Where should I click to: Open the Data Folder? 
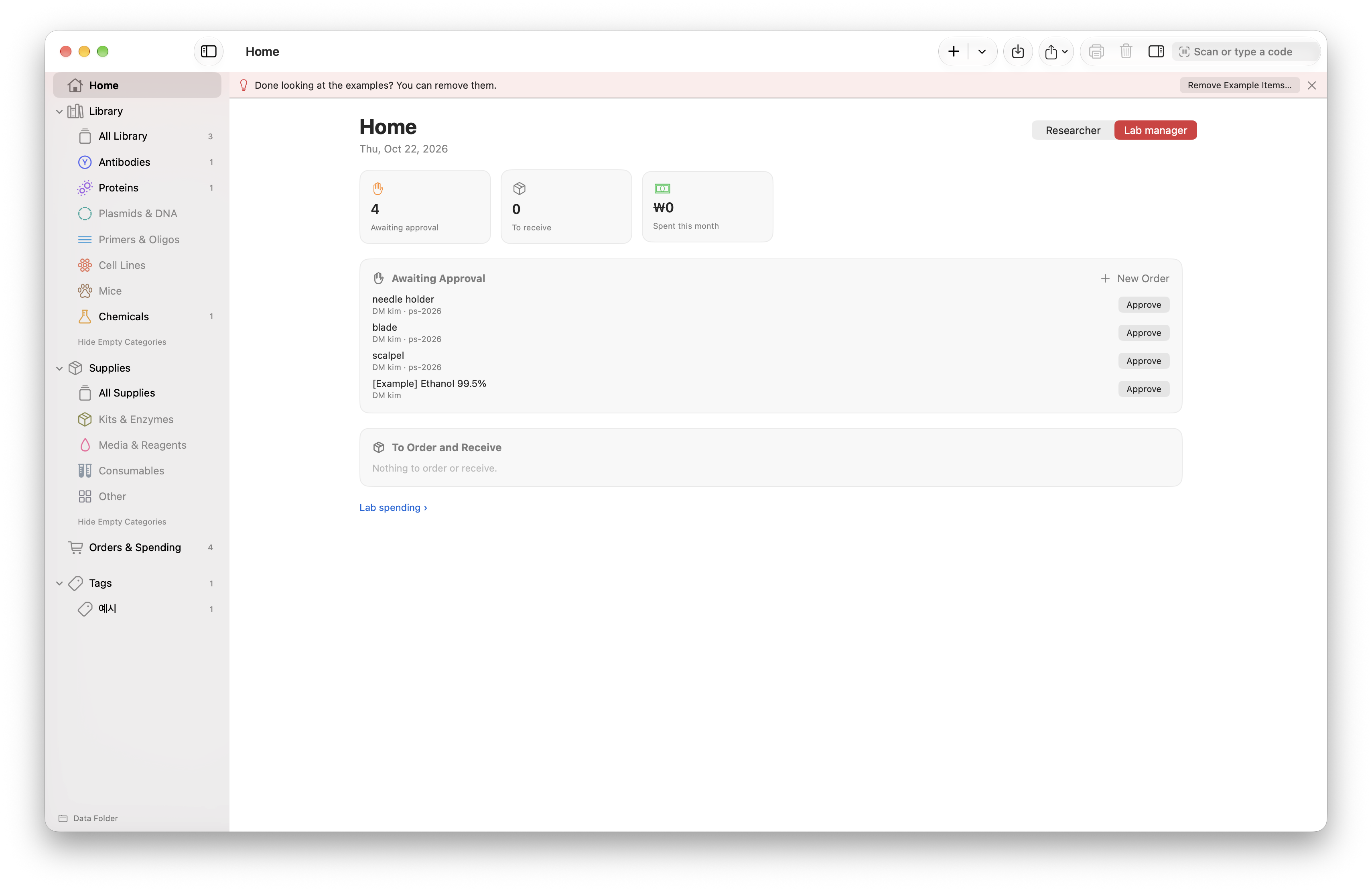click(x=88, y=818)
